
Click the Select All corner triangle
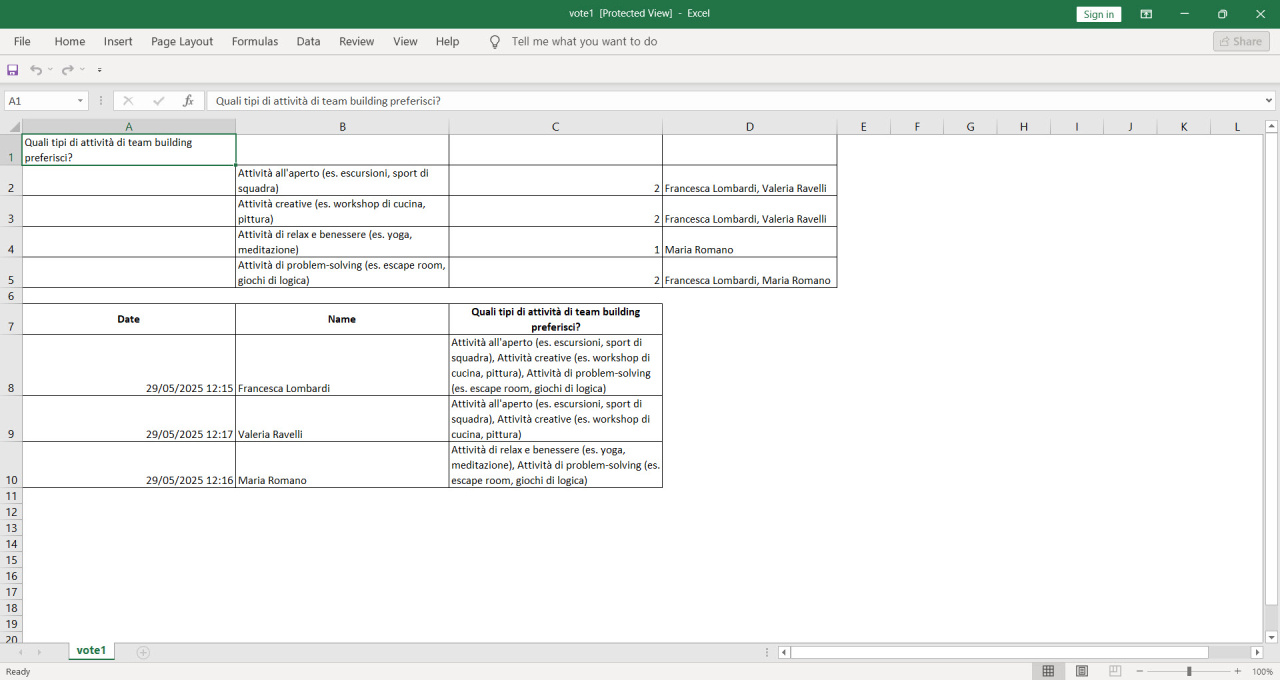(14, 127)
